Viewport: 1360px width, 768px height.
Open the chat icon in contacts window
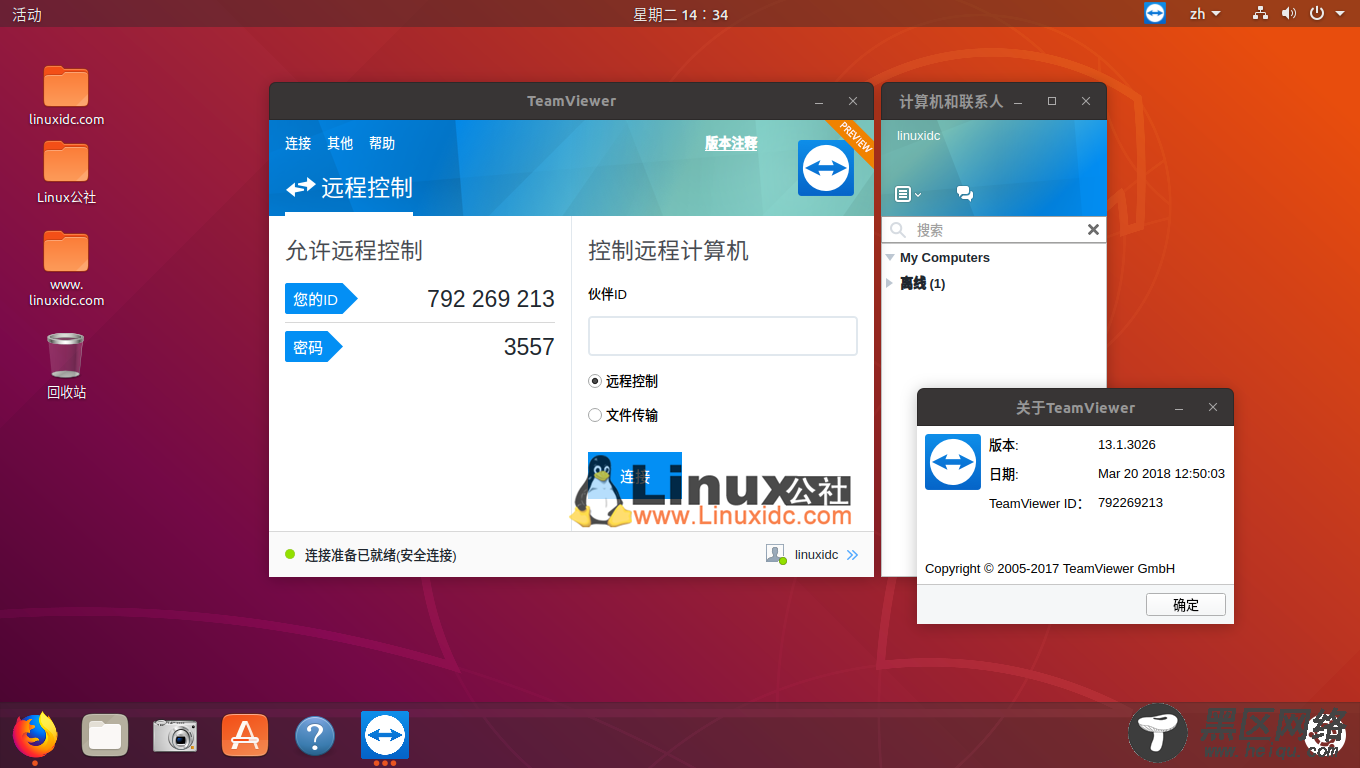click(965, 194)
